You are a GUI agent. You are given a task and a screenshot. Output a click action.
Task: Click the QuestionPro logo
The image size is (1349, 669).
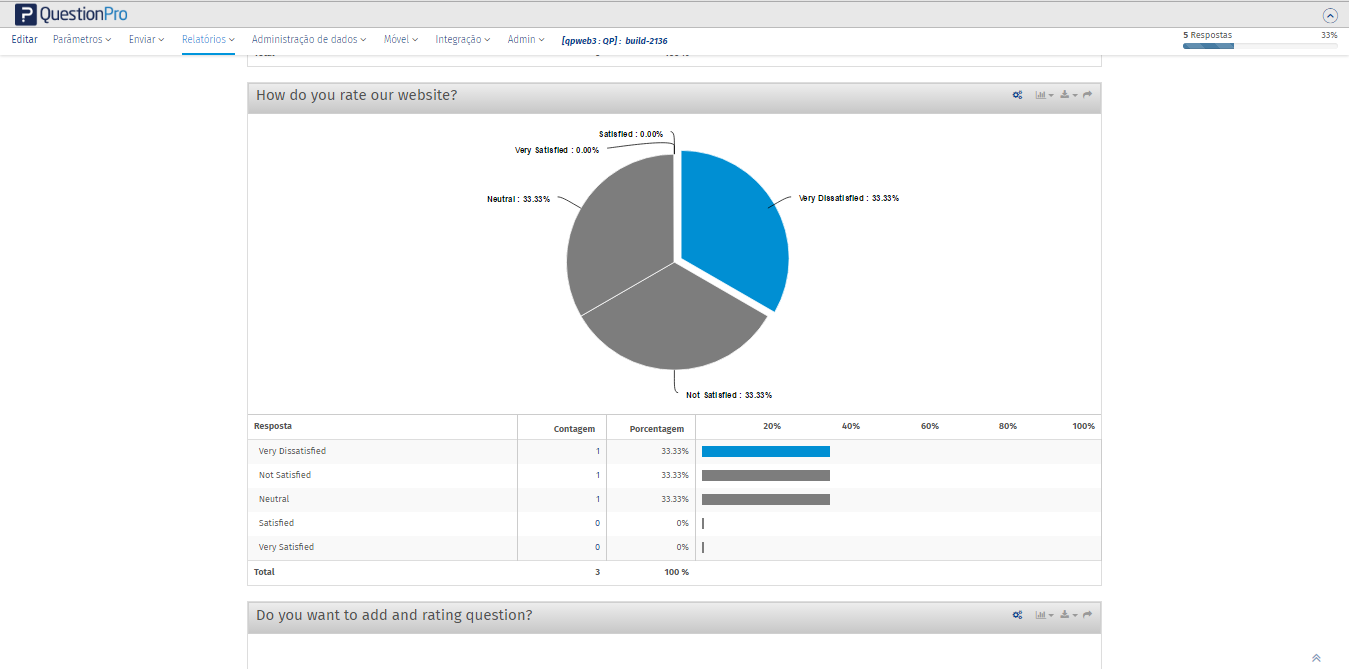click(71, 14)
